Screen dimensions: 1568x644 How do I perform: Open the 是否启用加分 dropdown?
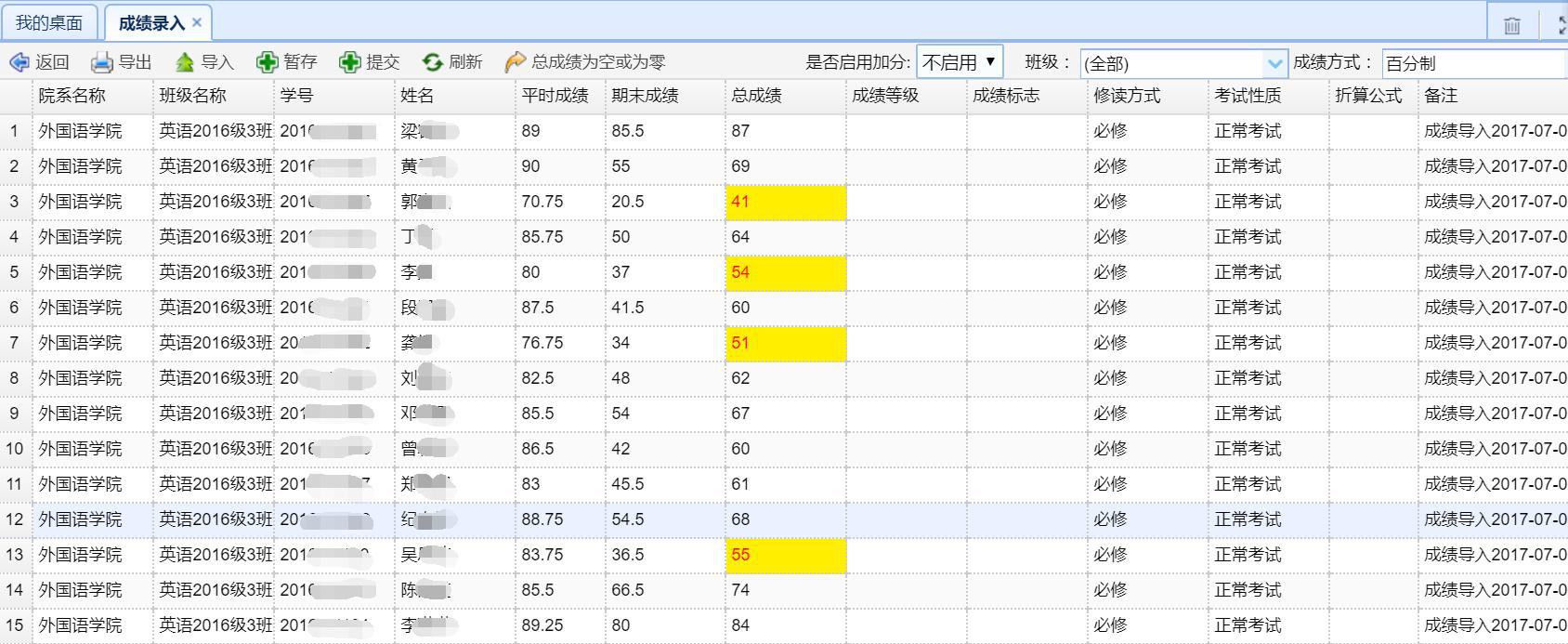[959, 62]
